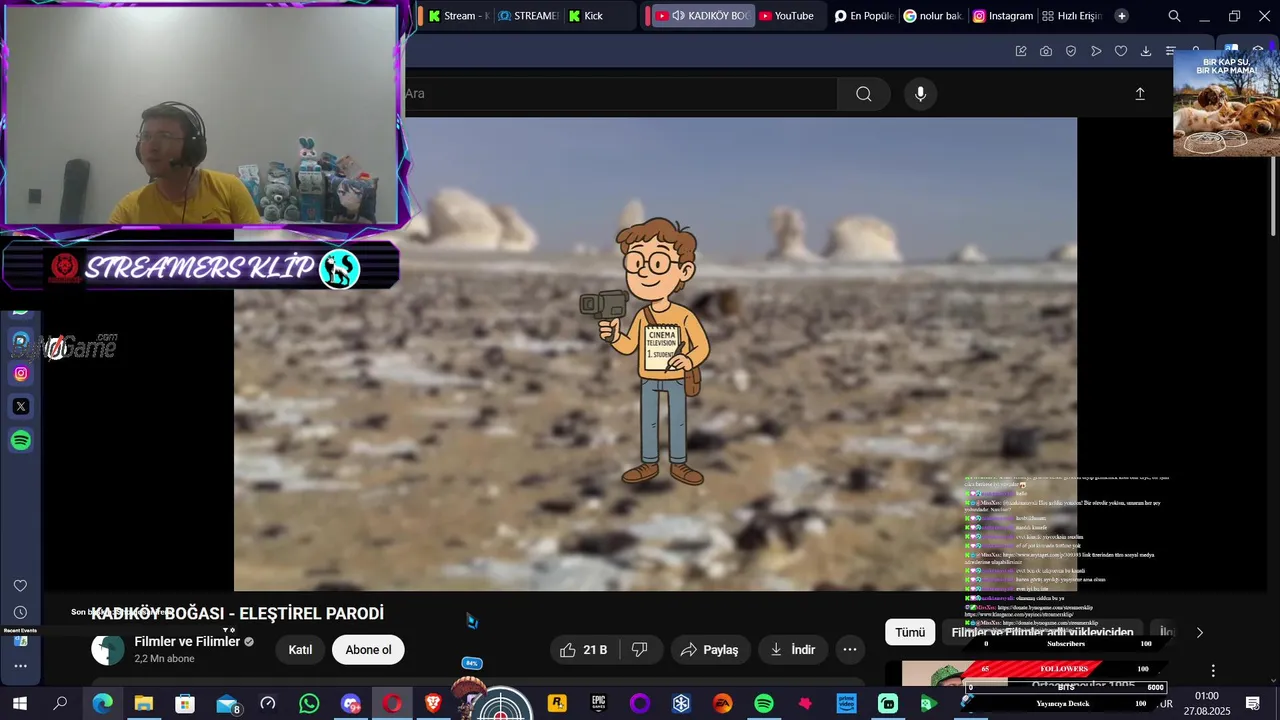Show next filter chips arrow
The height and width of the screenshot is (720, 1280).
click(x=1200, y=632)
